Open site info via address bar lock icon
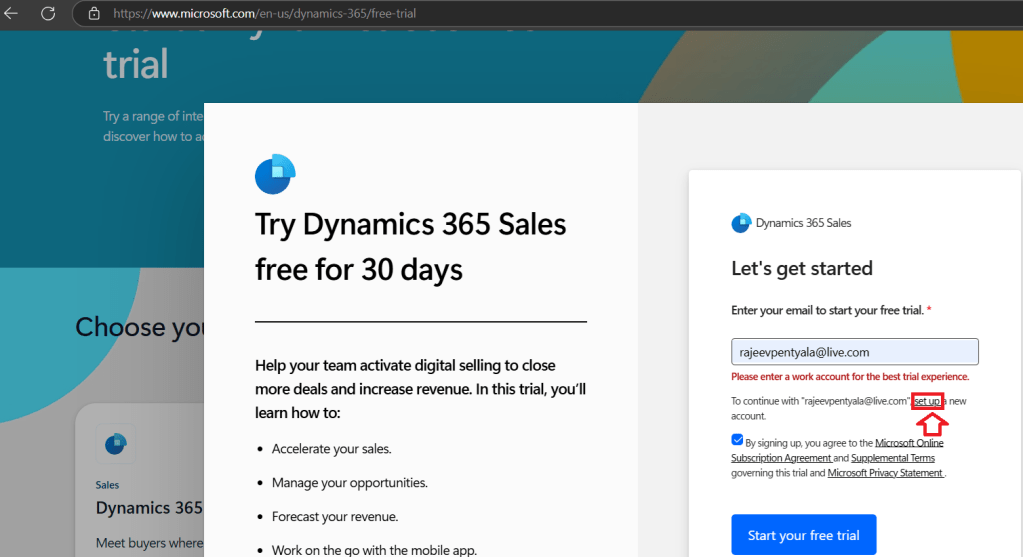This screenshot has height=557, width=1023. pos(94,14)
